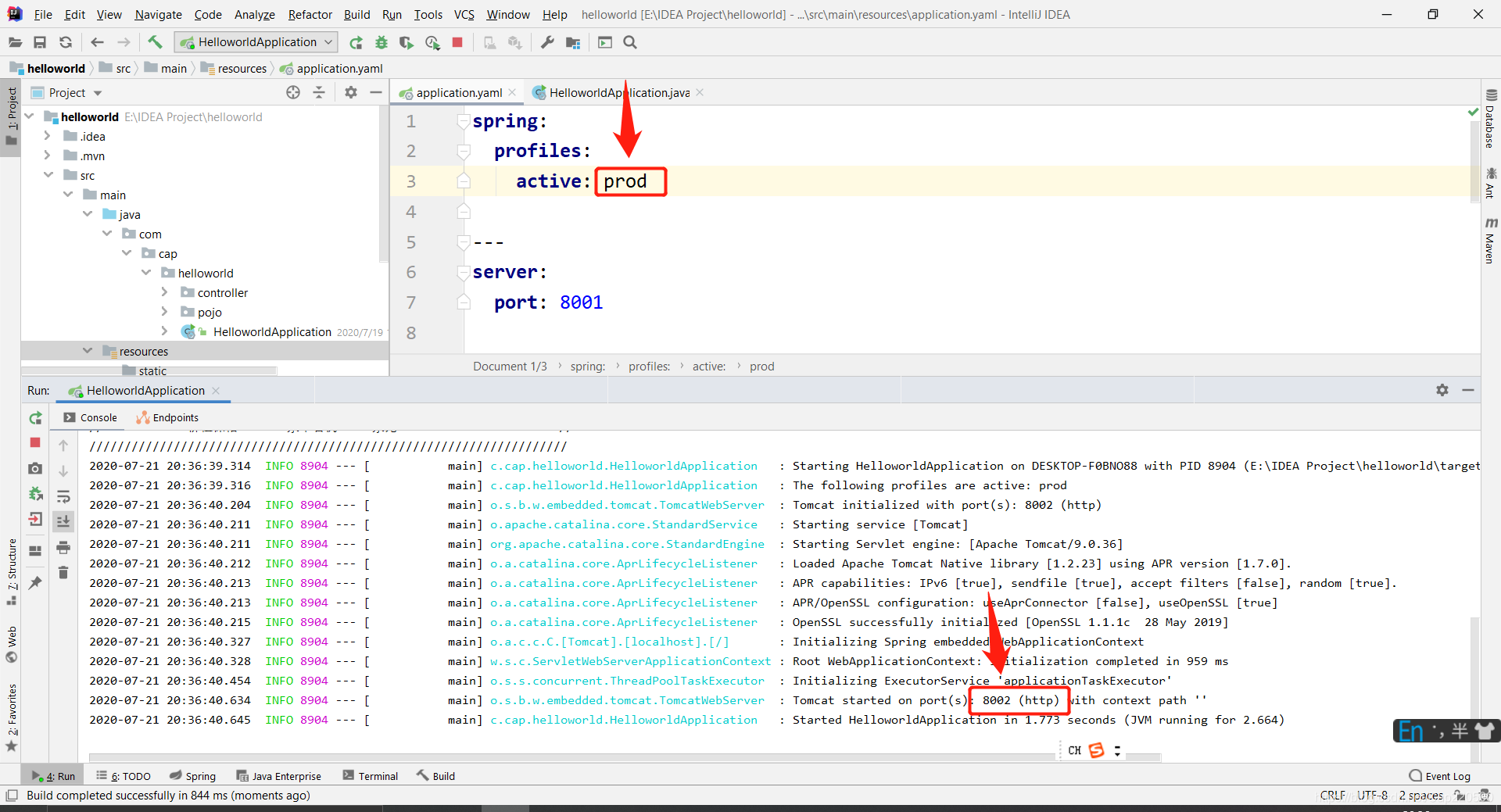Open Project Structure icon in toolbar
Viewport: 1501px width, 812px height.
pos(573,42)
